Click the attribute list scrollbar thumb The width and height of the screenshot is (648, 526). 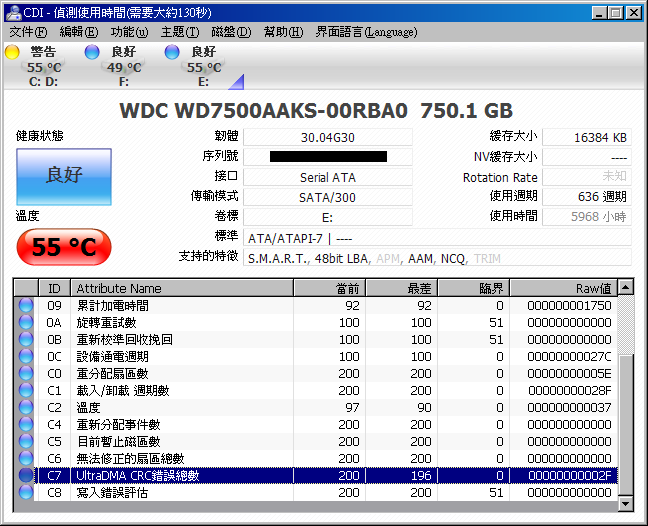pos(626,424)
